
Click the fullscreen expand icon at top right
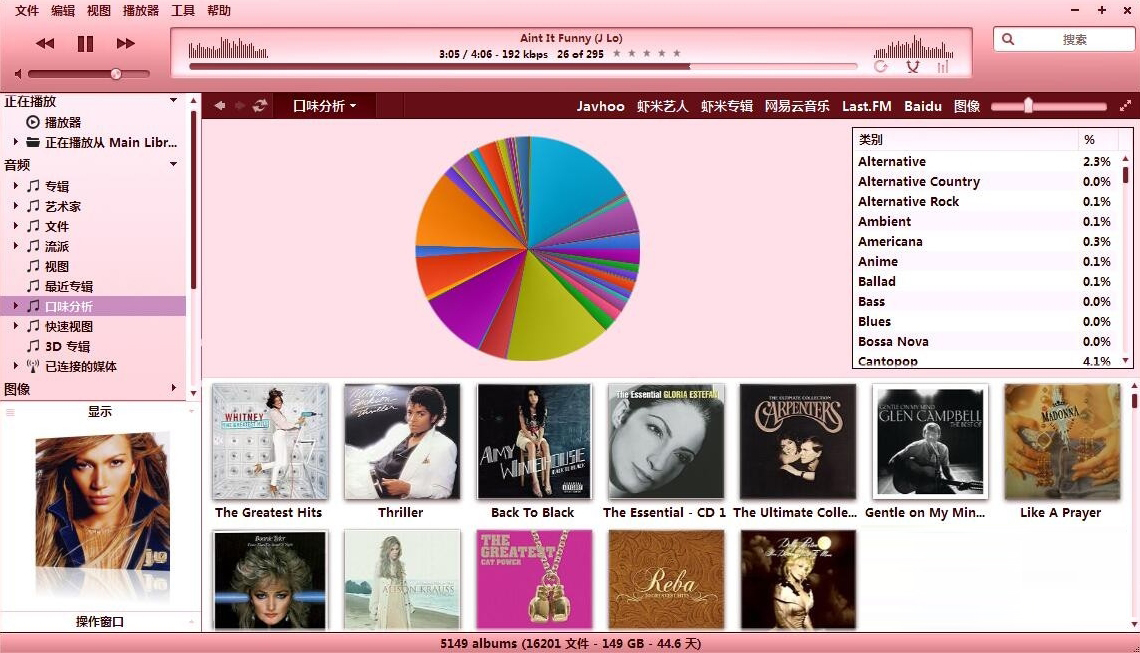[1125, 104]
